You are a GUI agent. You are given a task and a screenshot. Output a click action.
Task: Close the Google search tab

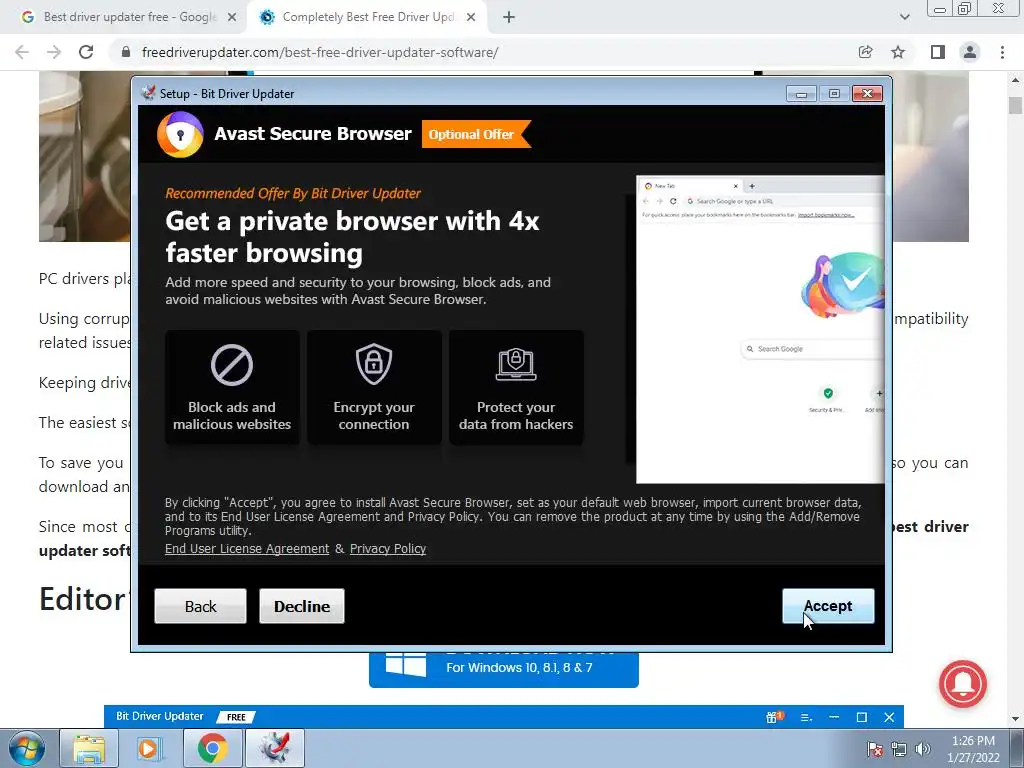click(232, 18)
